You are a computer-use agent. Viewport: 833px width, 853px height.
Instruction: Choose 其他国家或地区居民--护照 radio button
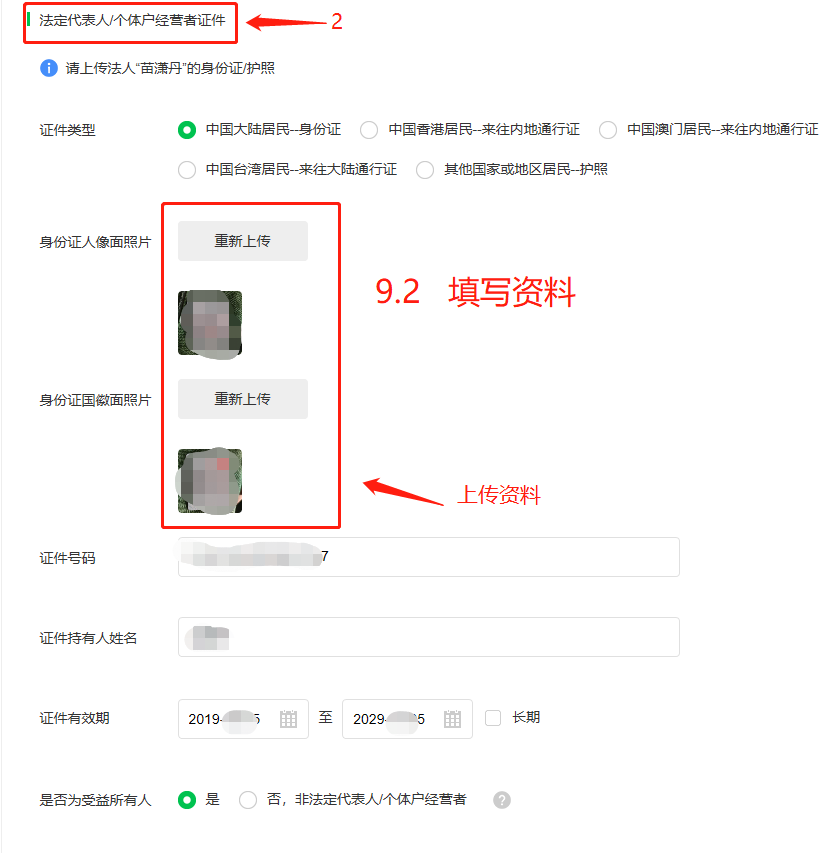[x=425, y=170]
